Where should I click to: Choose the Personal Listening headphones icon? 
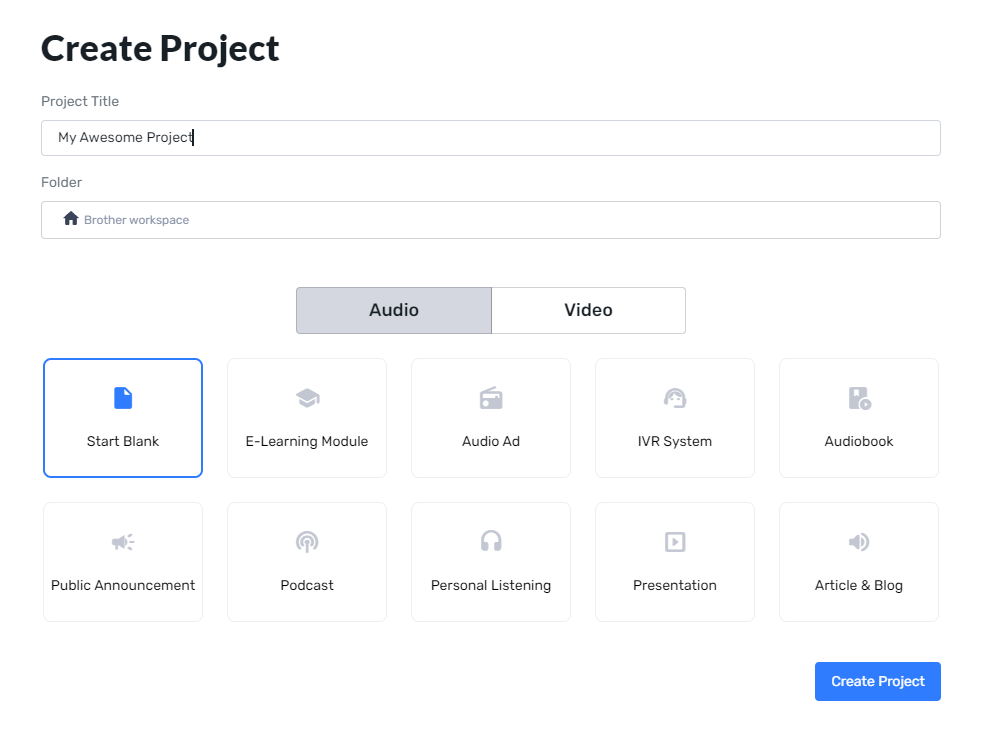(x=491, y=542)
